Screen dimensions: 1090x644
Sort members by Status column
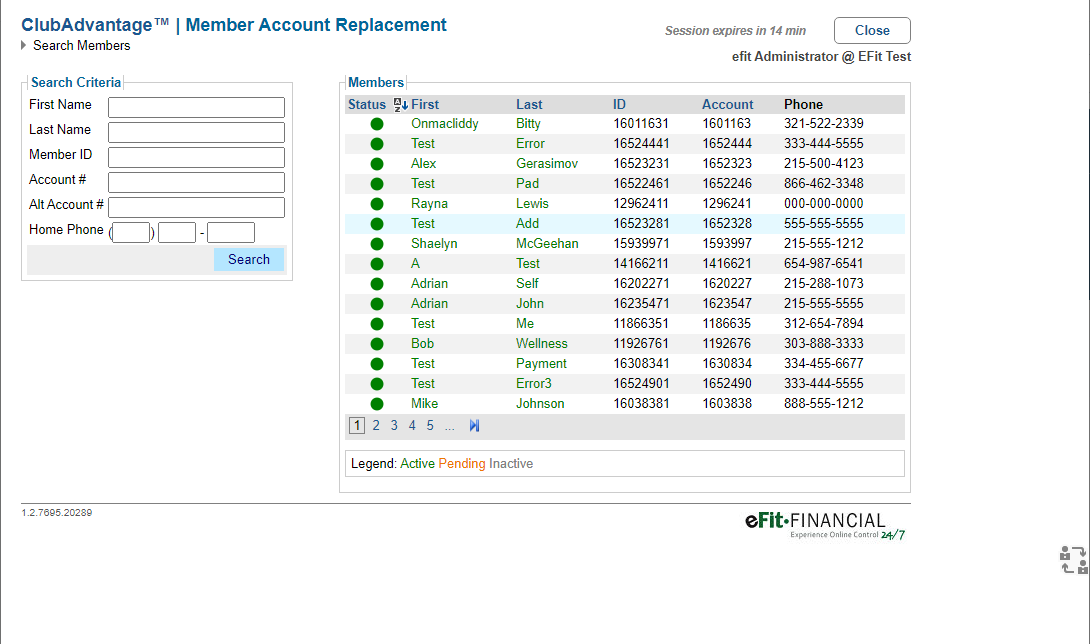tap(366, 104)
